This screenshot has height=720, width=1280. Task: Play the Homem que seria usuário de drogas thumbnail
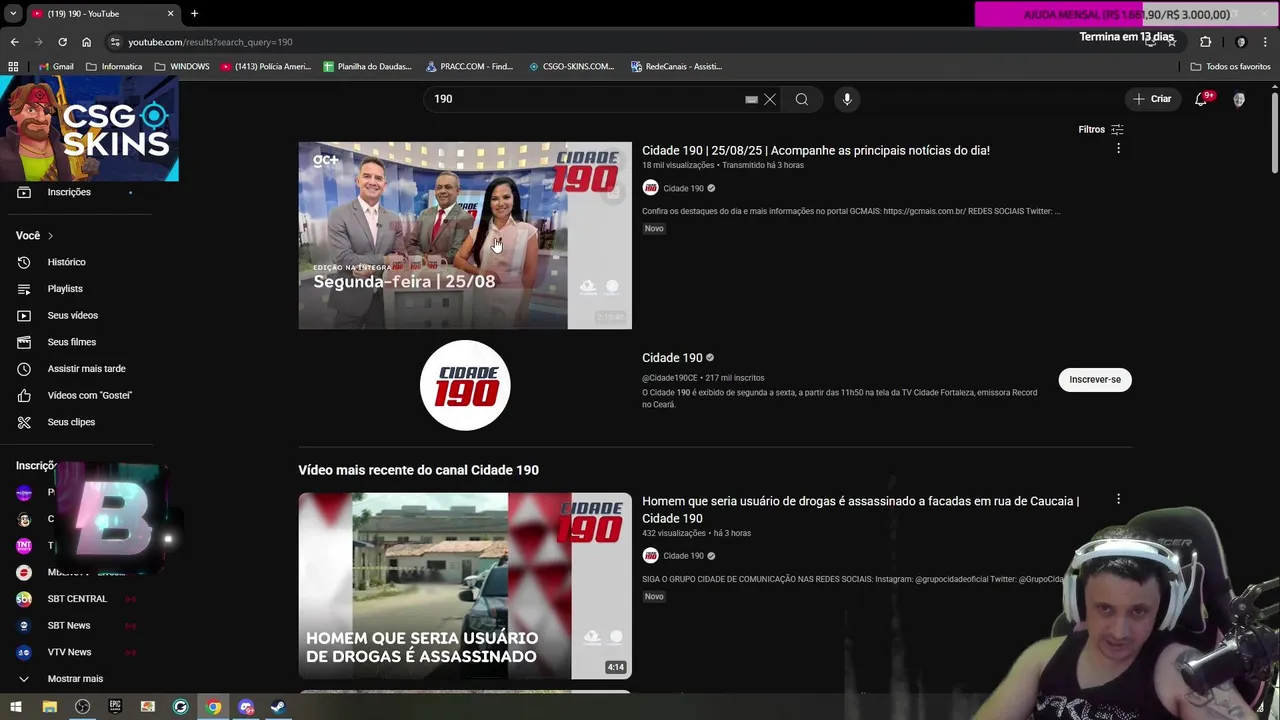pos(465,586)
